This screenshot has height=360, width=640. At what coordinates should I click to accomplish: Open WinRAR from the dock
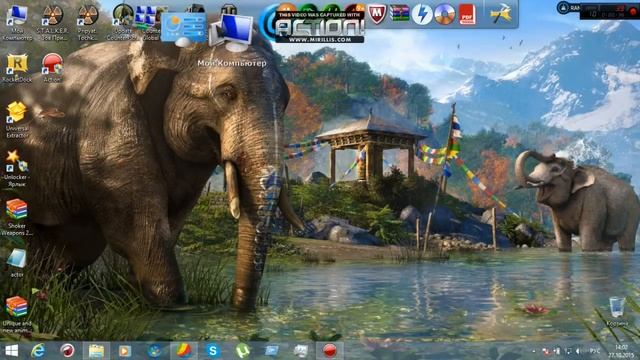click(x=400, y=14)
